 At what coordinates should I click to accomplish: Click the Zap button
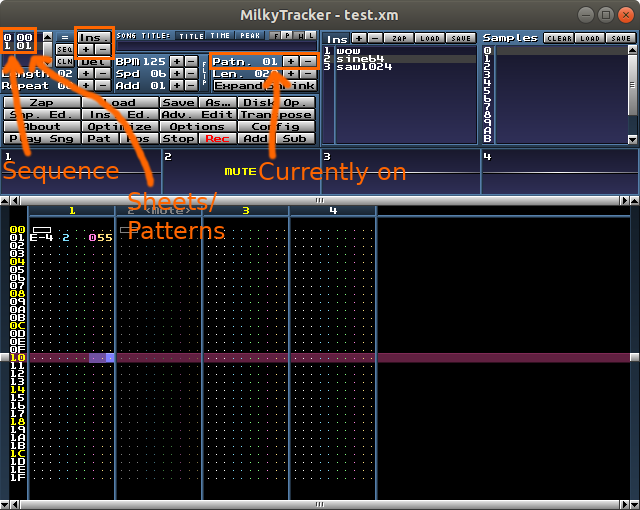(x=42, y=103)
